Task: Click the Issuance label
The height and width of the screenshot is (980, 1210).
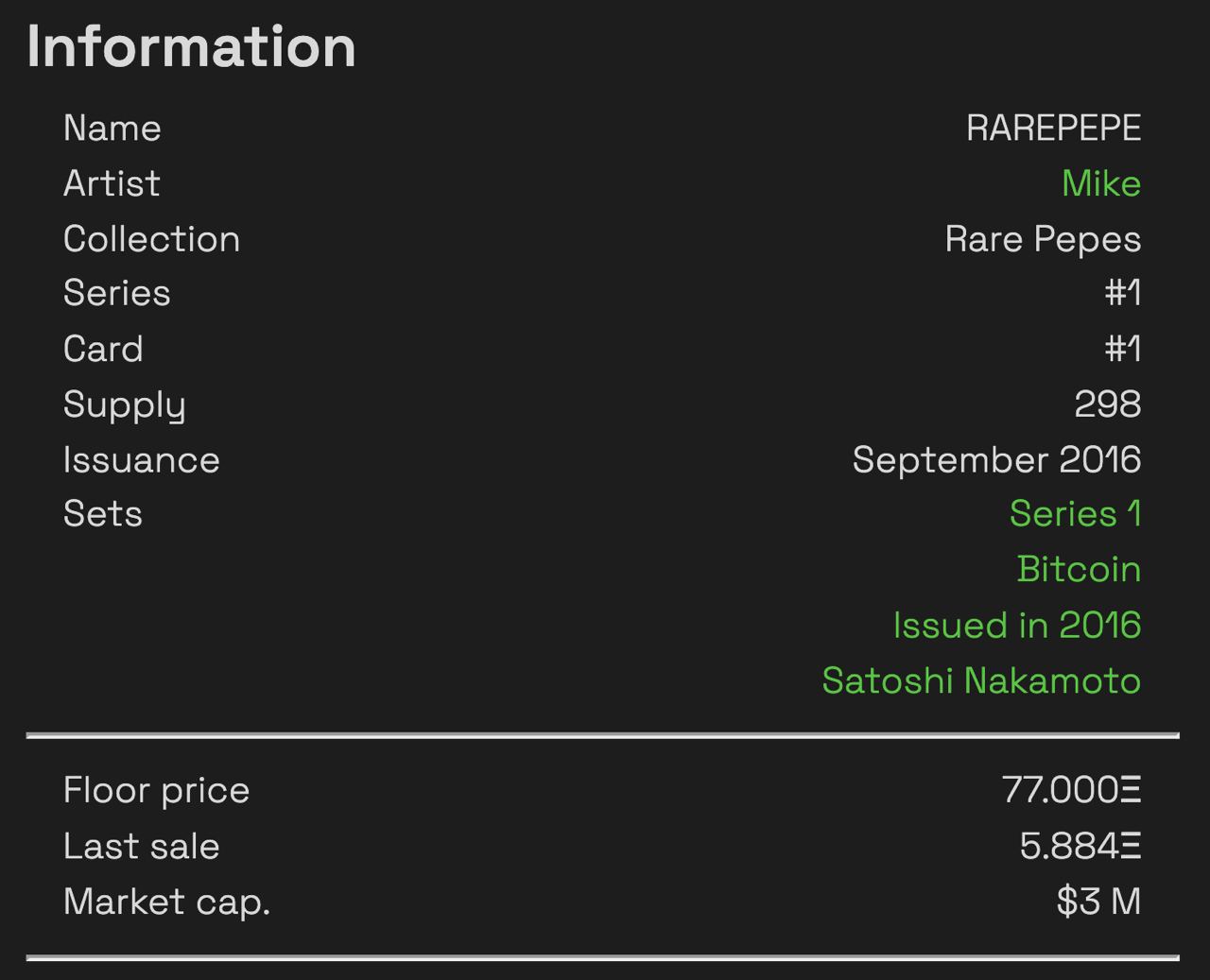Action: (x=142, y=460)
